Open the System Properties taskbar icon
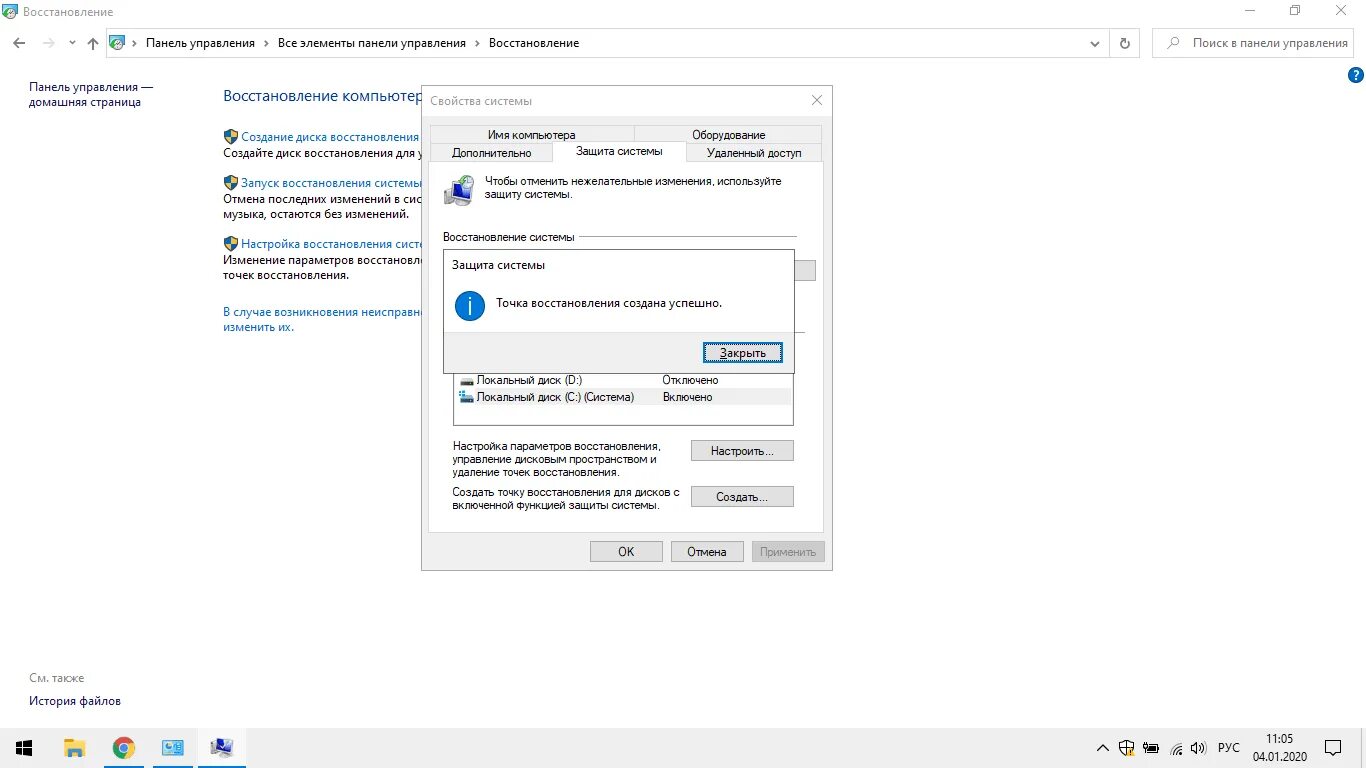This screenshot has width=1366, height=768. click(221, 748)
